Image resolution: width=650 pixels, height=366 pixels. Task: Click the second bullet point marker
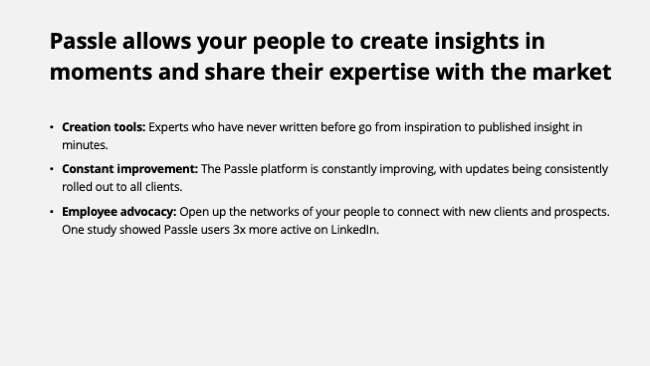(x=52, y=169)
